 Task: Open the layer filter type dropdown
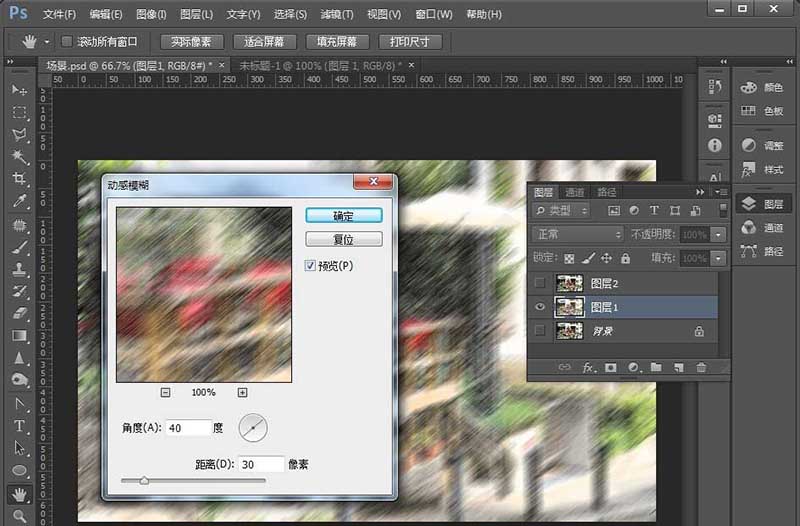coord(561,210)
